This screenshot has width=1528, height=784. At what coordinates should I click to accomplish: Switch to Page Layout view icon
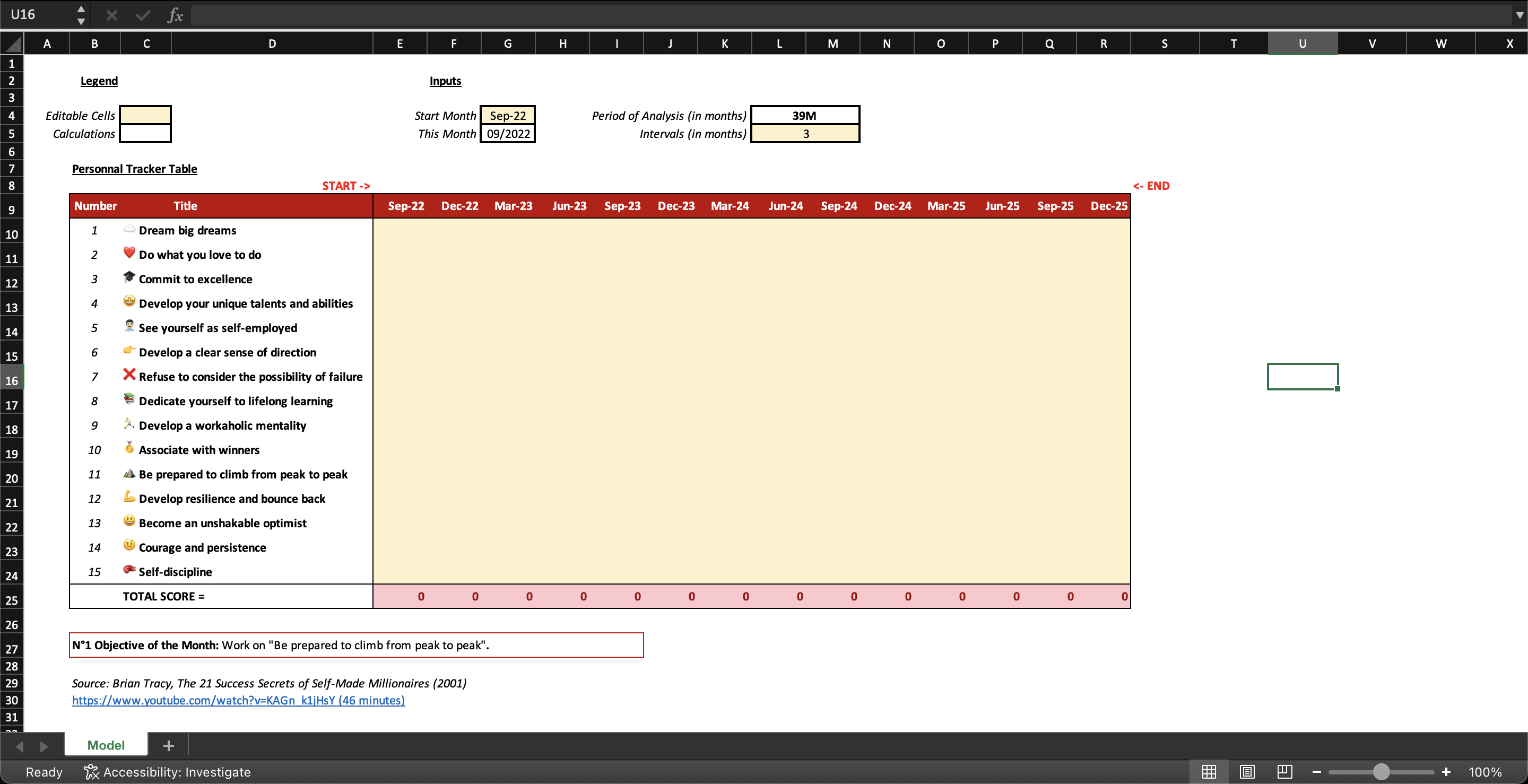(1247, 772)
